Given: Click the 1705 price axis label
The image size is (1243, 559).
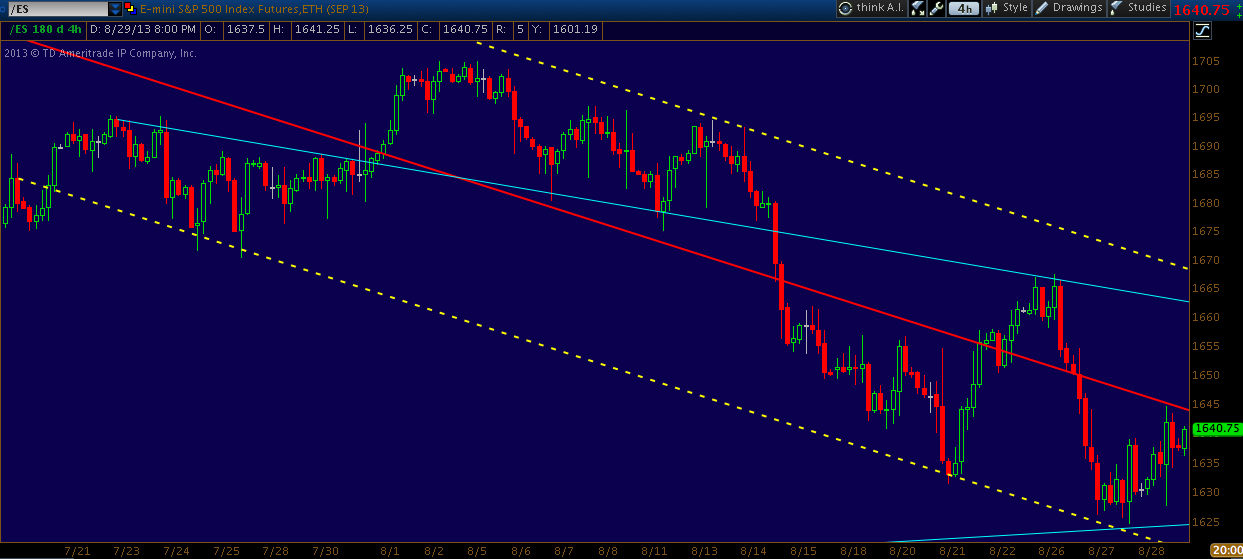Looking at the screenshot, I should [x=1206, y=60].
